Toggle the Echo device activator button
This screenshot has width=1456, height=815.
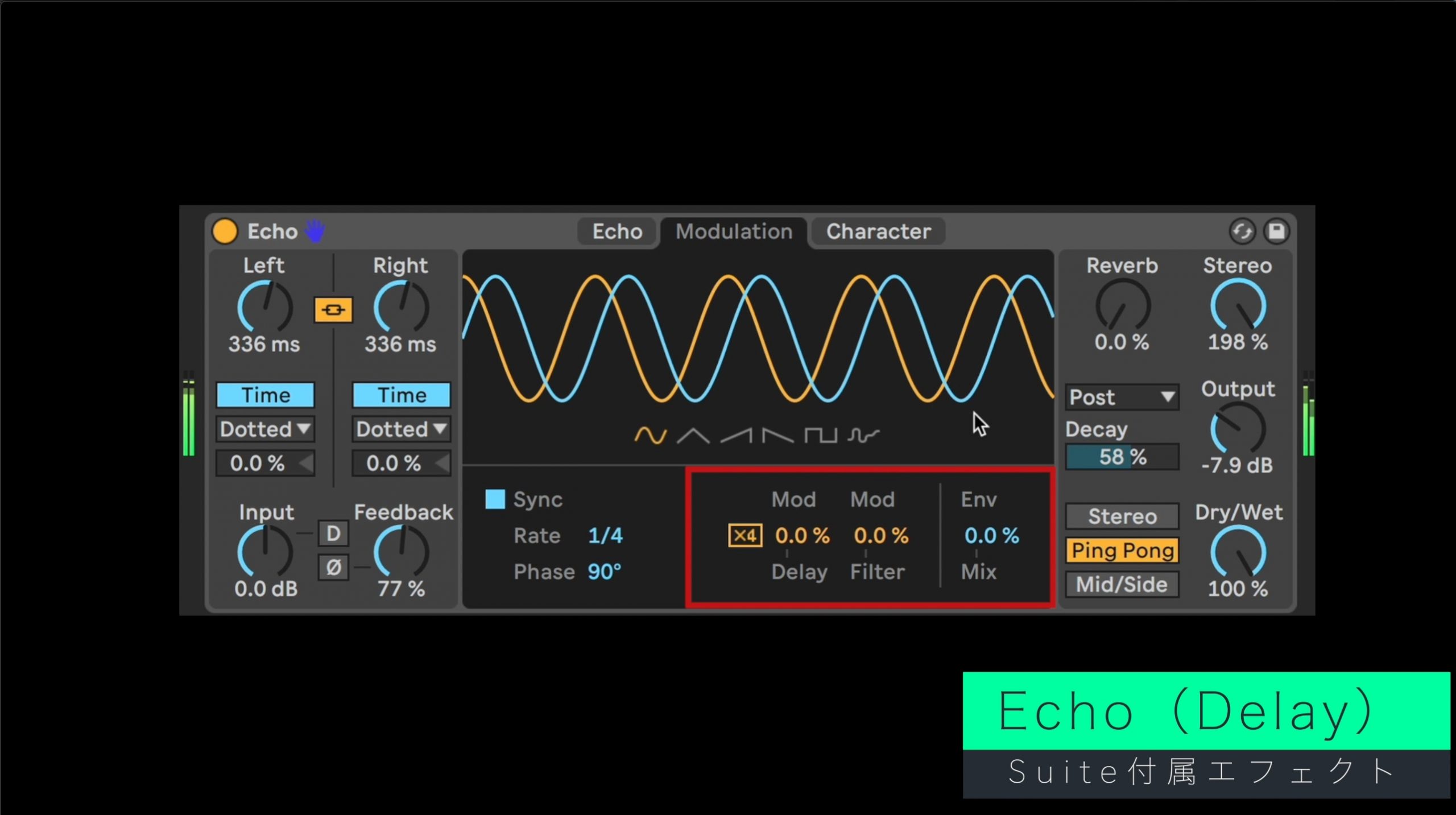[x=225, y=231]
